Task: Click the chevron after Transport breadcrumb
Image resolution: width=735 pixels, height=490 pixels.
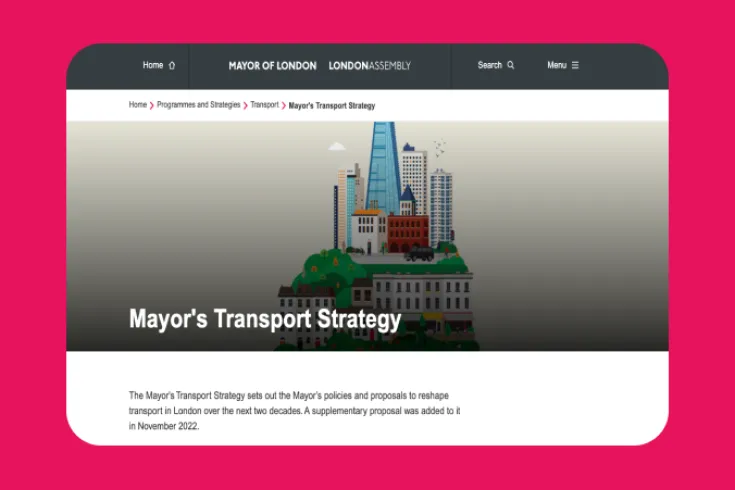Action: click(284, 105)
